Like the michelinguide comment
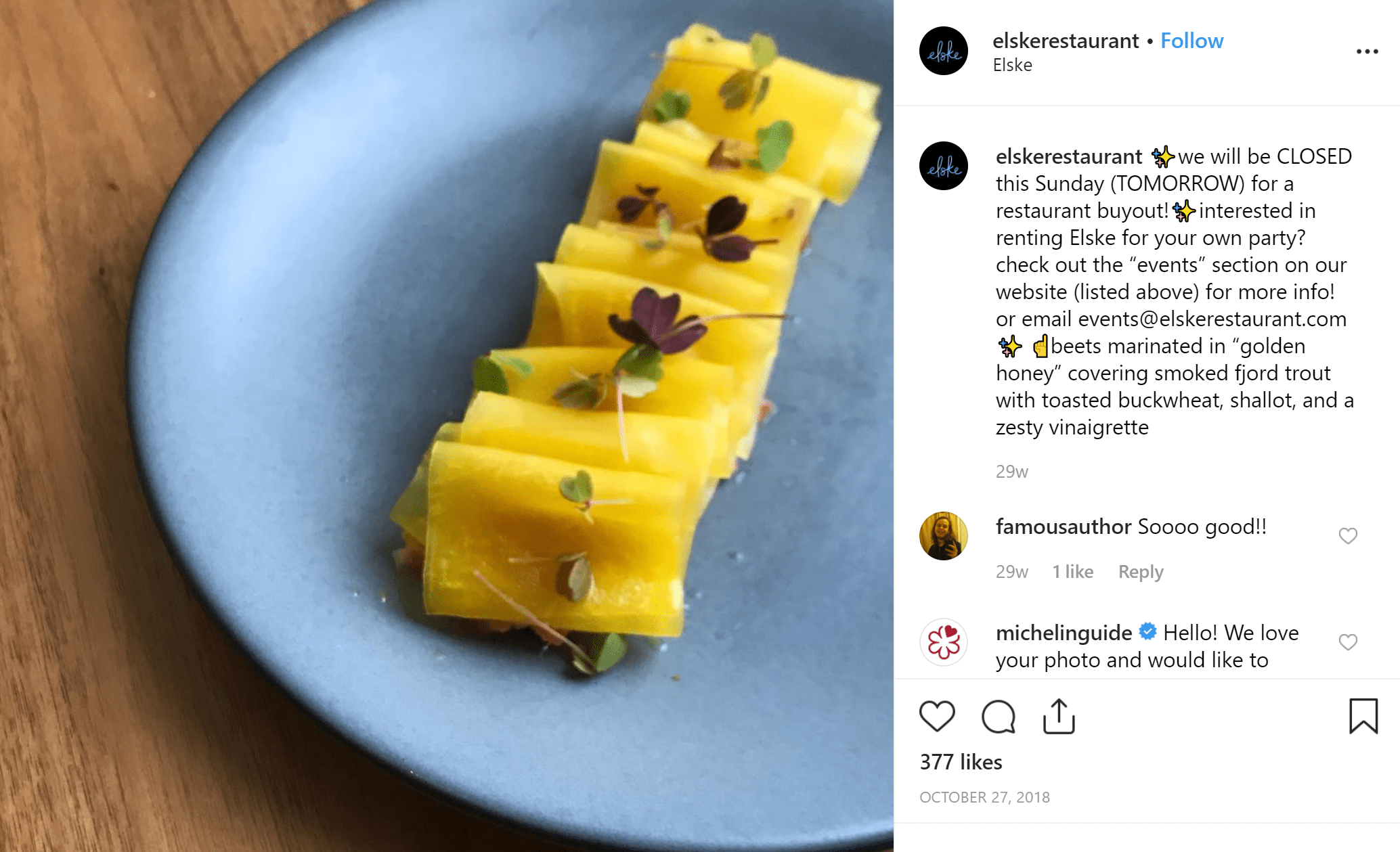 1348,642
